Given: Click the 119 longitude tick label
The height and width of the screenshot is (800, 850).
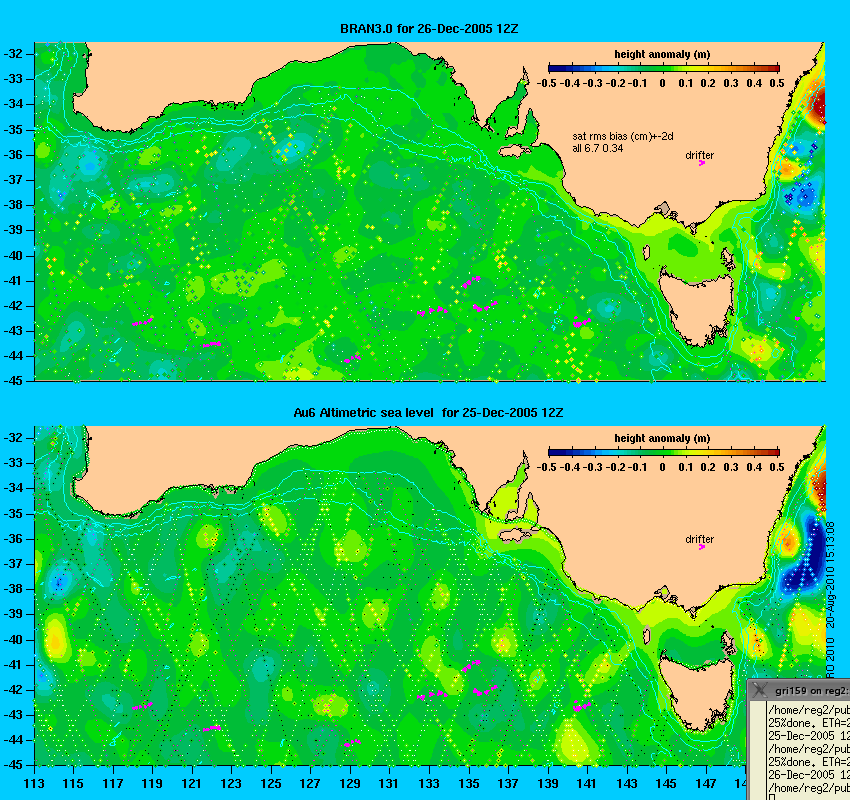Looking at the screenshot, I should 152,784.
